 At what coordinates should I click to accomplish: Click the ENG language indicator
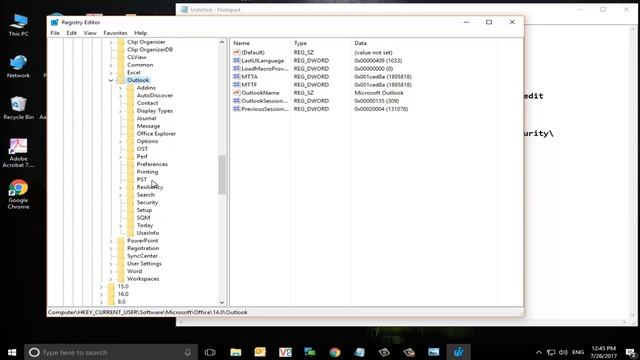point(578,352)
